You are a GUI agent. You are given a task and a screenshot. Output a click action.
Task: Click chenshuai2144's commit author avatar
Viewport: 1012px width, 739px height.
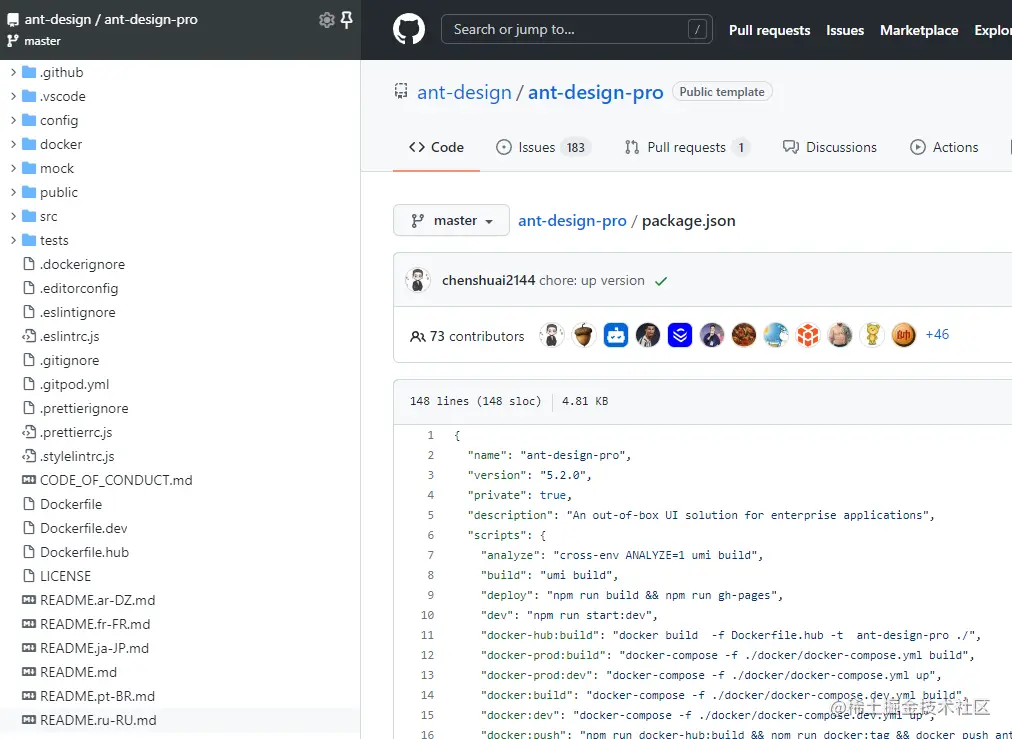[418, 281]
